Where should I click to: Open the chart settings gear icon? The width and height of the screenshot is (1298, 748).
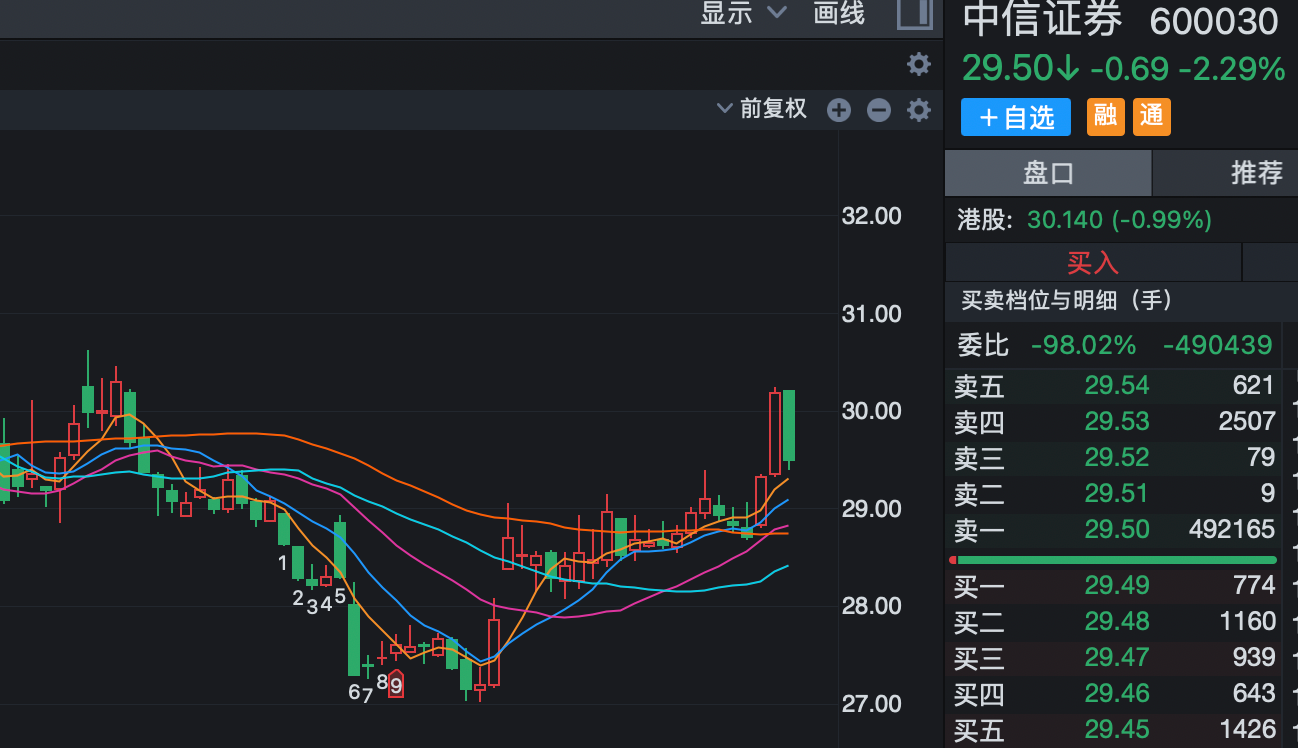pyautogui.click(x=918, y=64)
